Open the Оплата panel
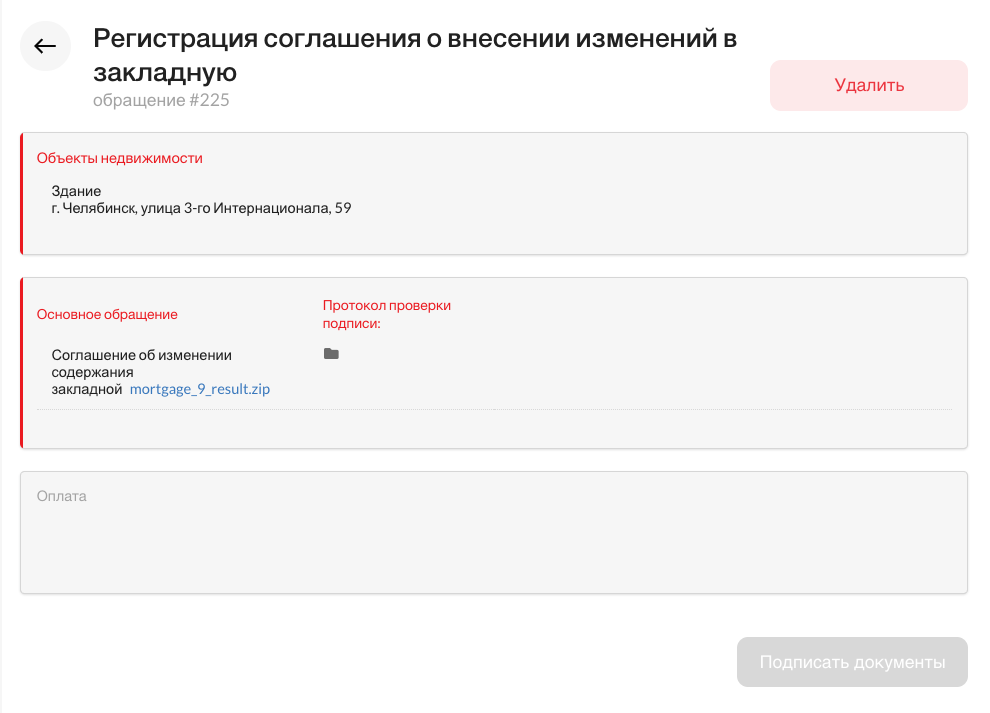 [494, 532]
